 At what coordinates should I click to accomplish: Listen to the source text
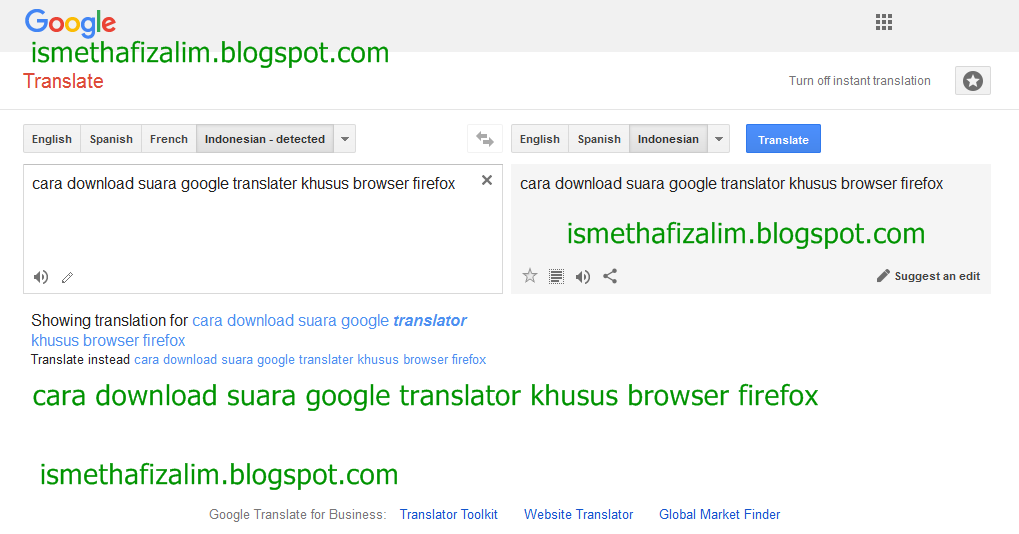coord(41,277)
